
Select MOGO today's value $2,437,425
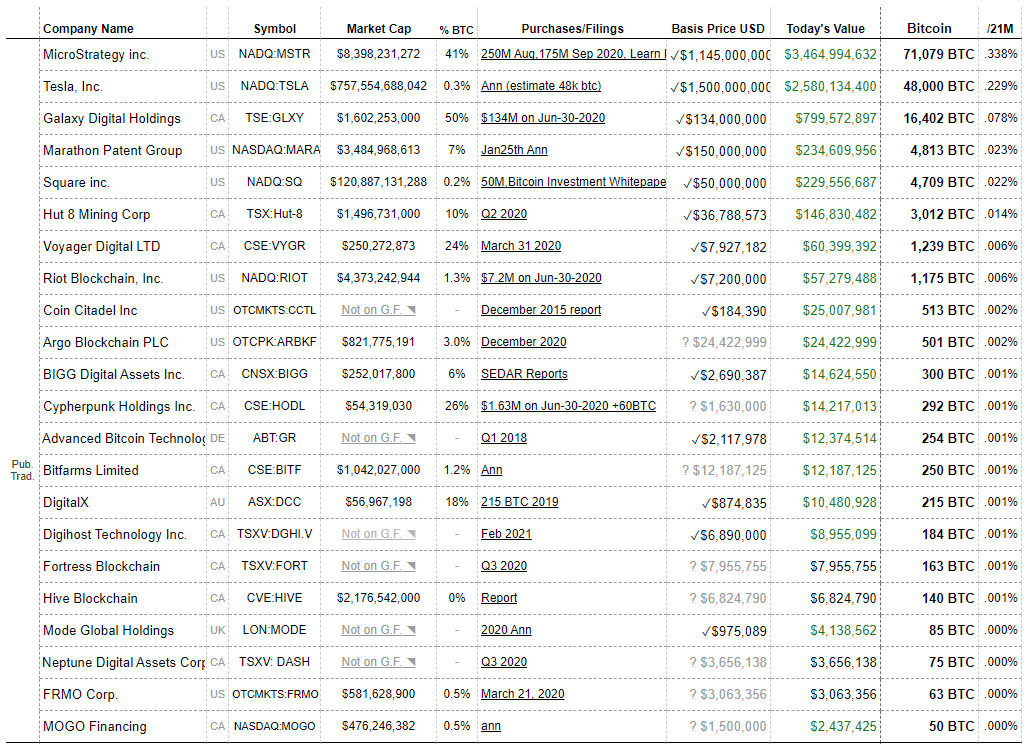(x=825, y=726)
